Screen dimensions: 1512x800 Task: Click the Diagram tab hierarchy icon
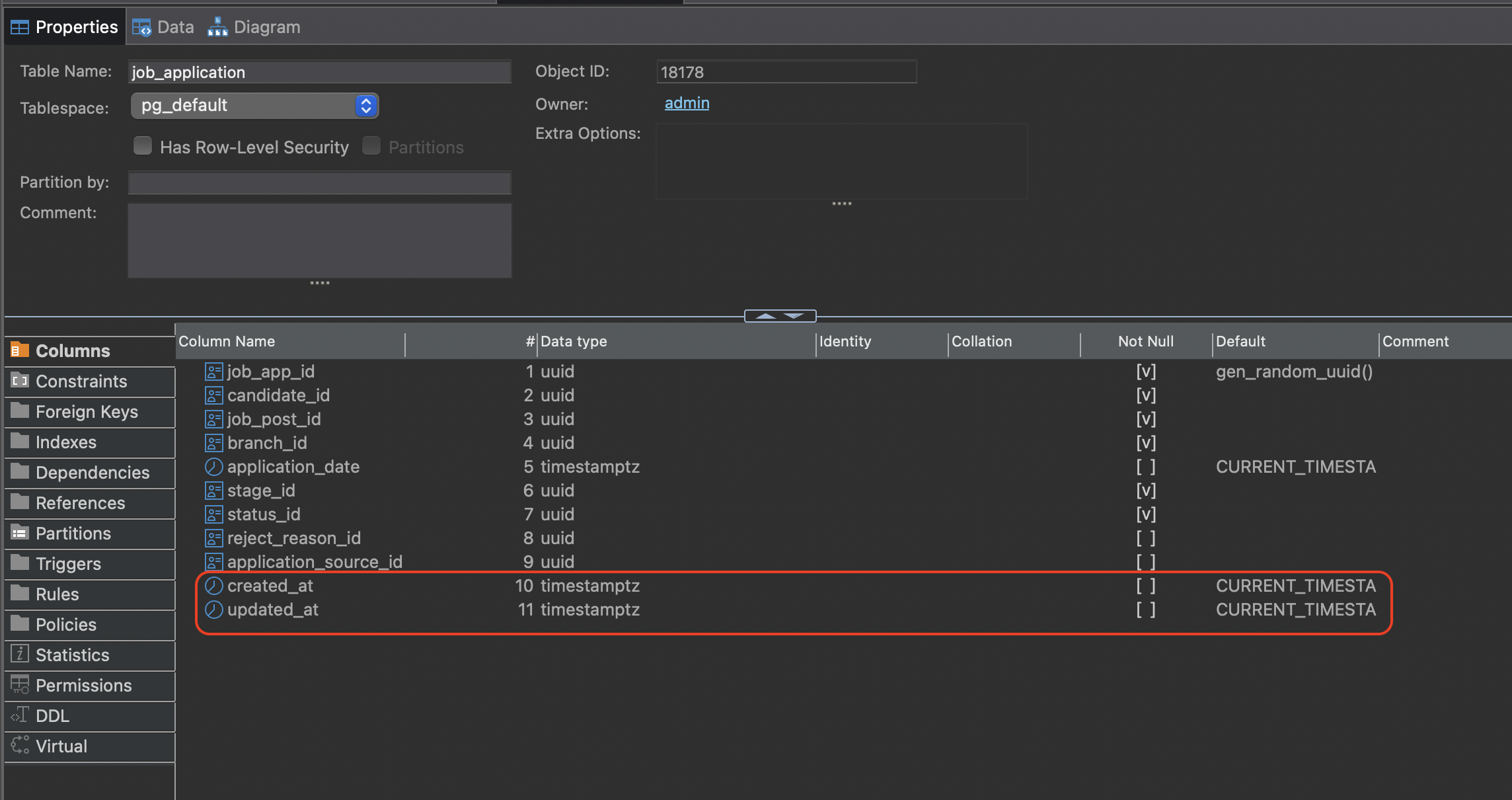tap(217, 27)
